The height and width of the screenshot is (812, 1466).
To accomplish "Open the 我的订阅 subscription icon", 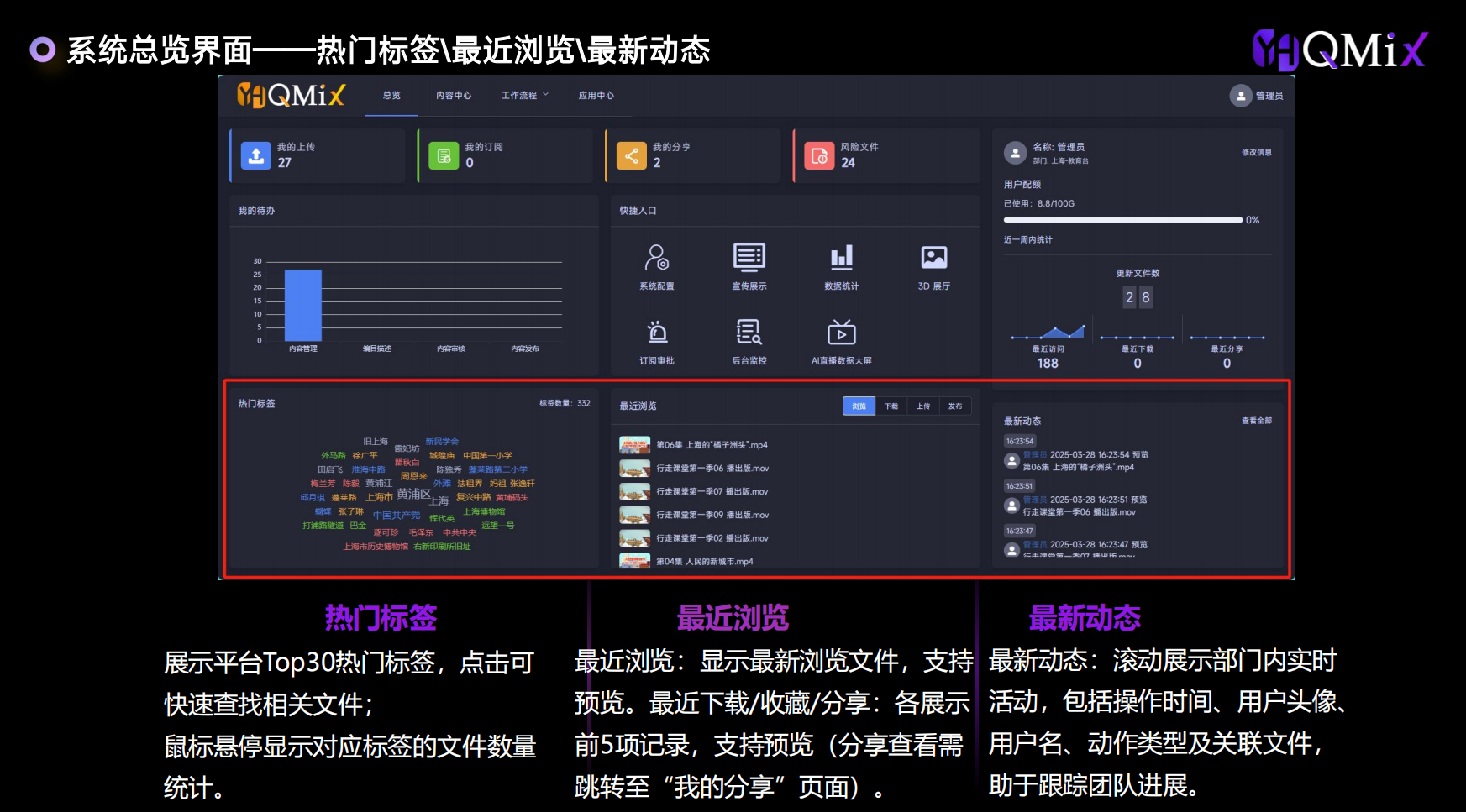I will 444,155.
